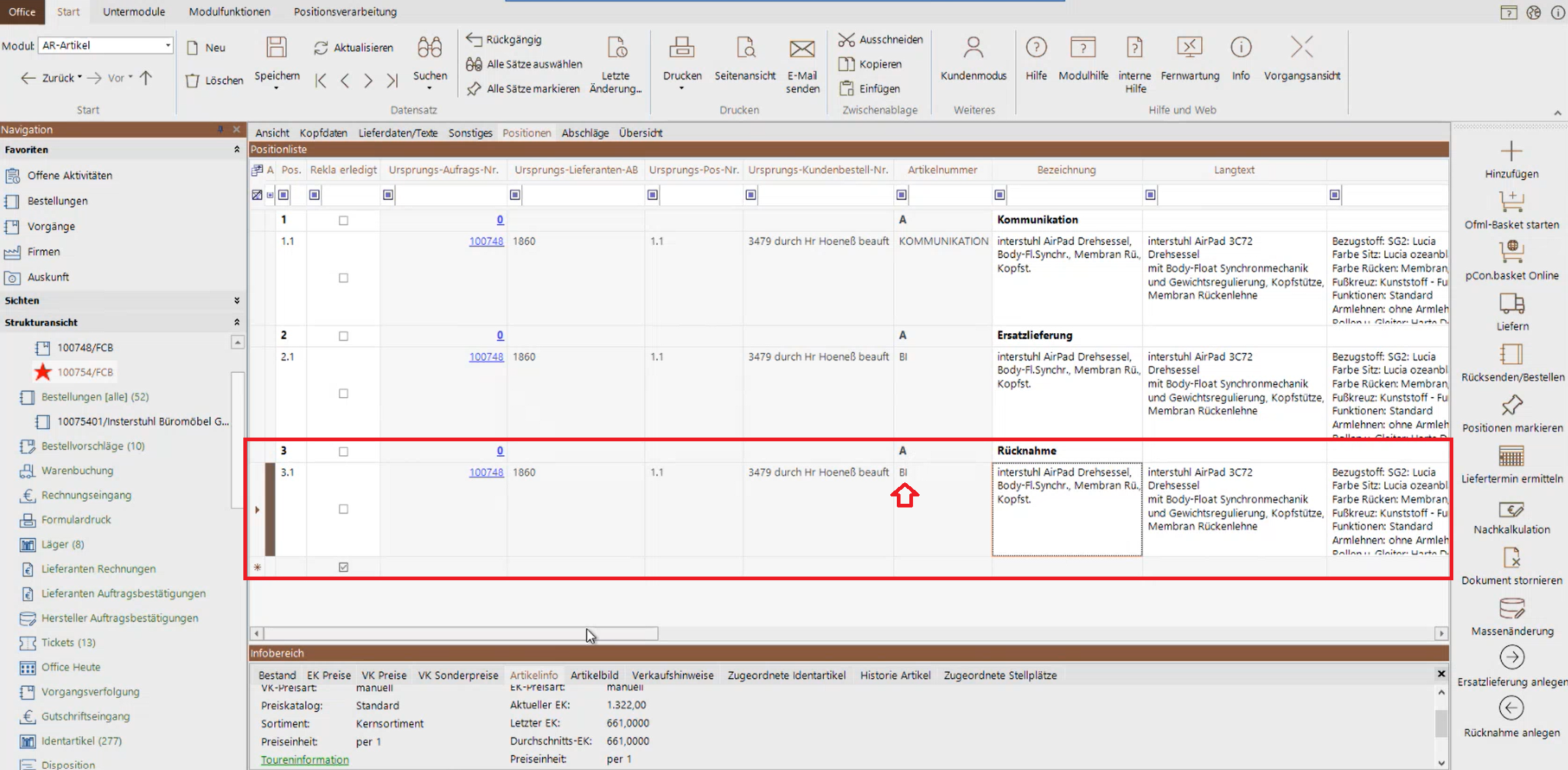Expand the Sichten section
The image size is (1568, 770).
[x=237, y=300]
